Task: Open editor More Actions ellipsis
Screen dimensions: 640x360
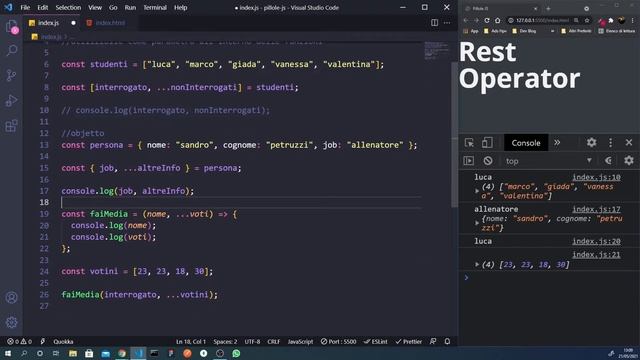Action: tap(447, 23)
